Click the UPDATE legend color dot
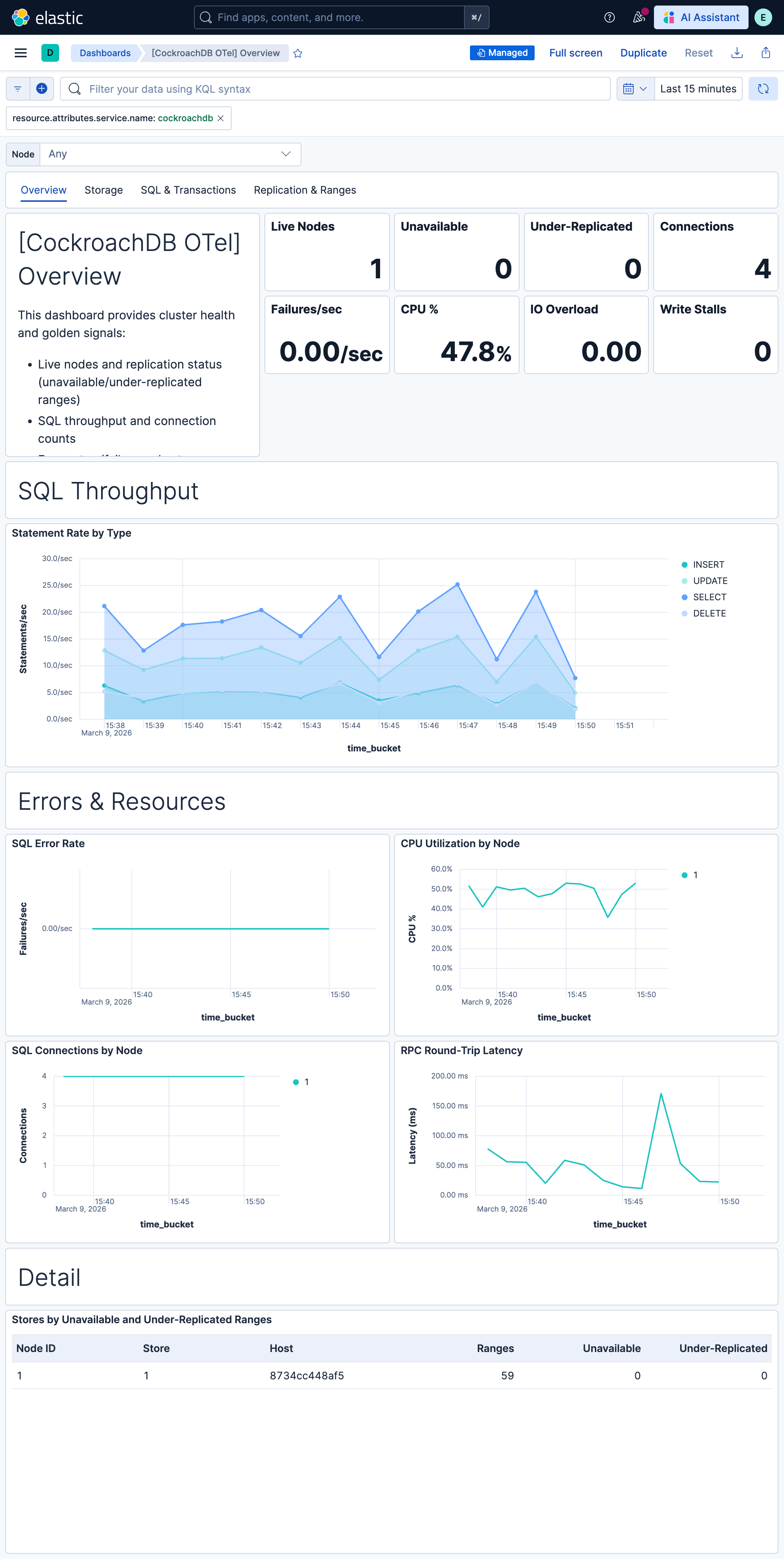This screenshot has height=1559, width=784. click(x=684, y=580)
